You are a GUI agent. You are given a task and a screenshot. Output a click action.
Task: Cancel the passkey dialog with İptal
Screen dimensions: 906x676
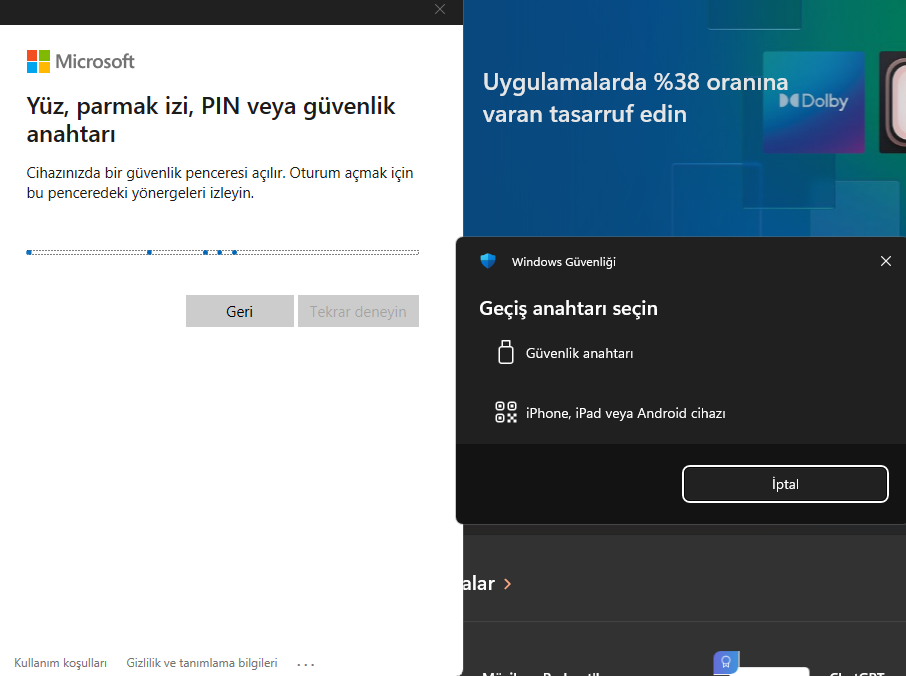(x=785, y=484)
